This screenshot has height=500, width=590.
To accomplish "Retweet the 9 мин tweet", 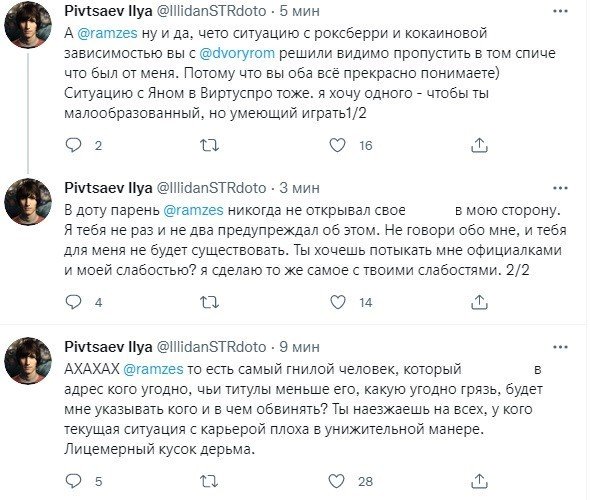I will coord(209,481).
